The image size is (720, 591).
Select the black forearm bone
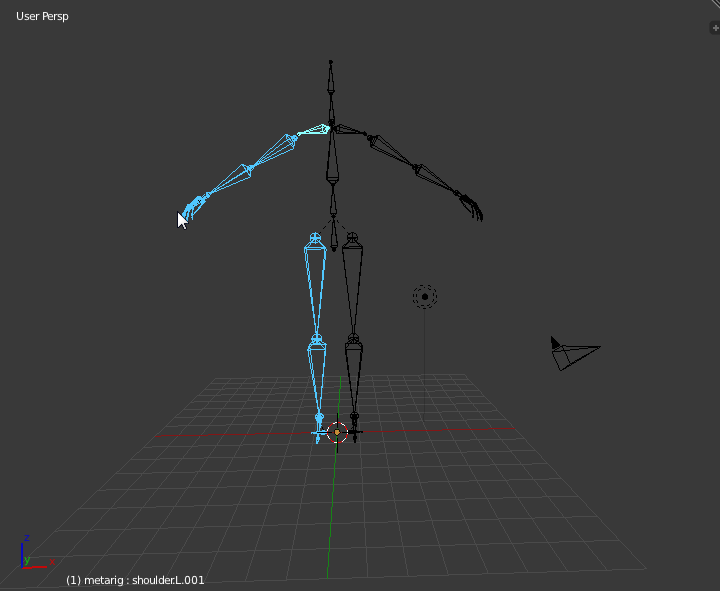point(436,180)
